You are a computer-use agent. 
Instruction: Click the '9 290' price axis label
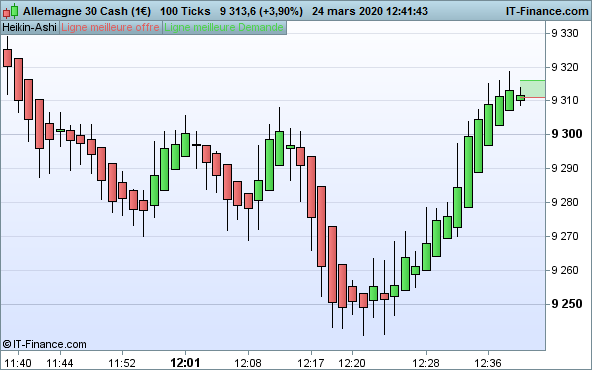[565, 168]
